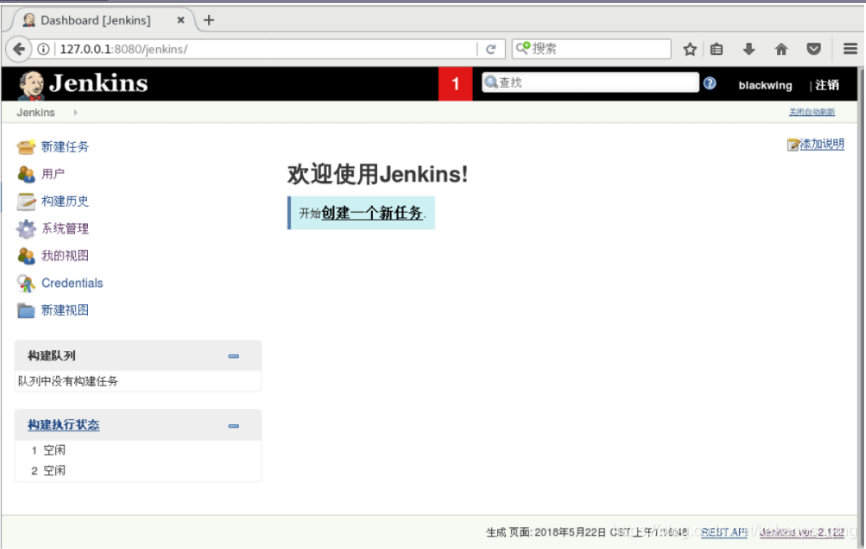866x549 pixels.
Task: Click the 创建一个新任务 link
Action: (x=372, y=213)
